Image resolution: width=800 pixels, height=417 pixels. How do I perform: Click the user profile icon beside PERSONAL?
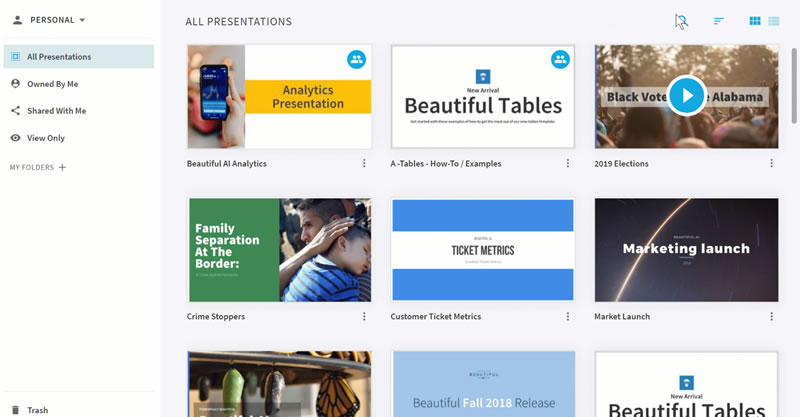point(17,20)
